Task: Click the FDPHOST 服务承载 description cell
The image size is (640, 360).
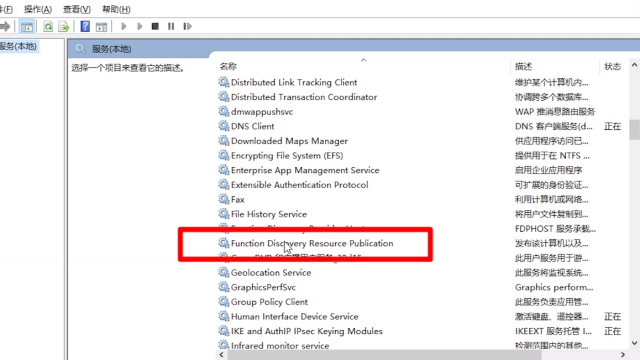Action: click(x=555, y=229)
